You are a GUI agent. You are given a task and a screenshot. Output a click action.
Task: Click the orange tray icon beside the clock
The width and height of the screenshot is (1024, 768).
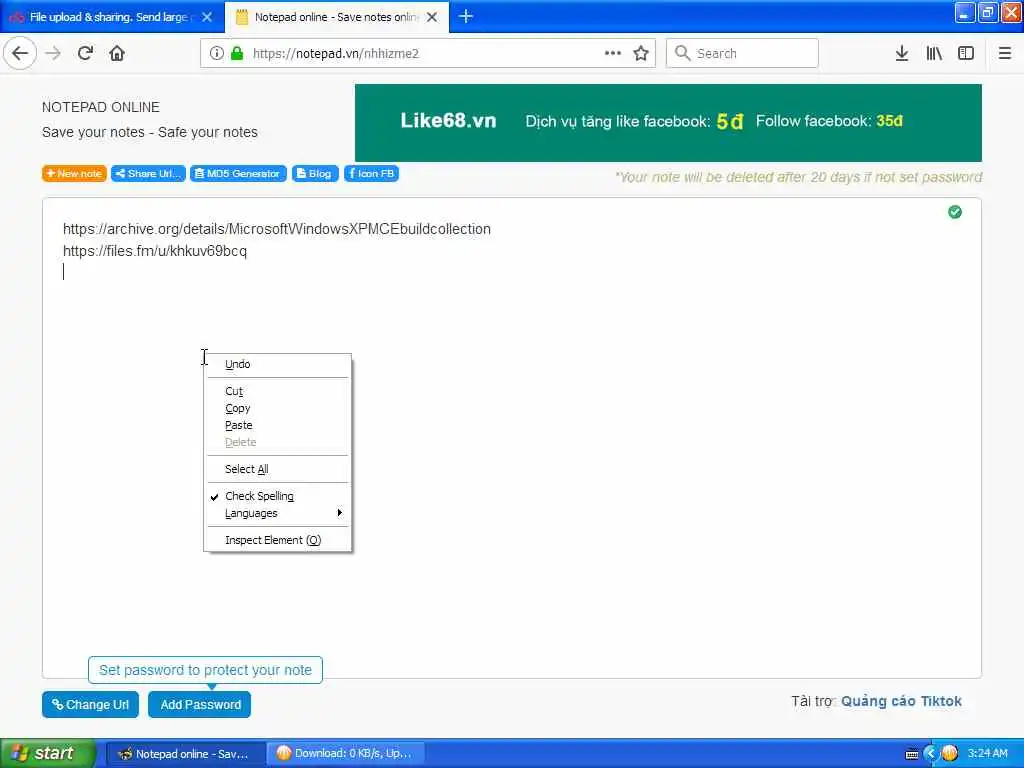950,753
